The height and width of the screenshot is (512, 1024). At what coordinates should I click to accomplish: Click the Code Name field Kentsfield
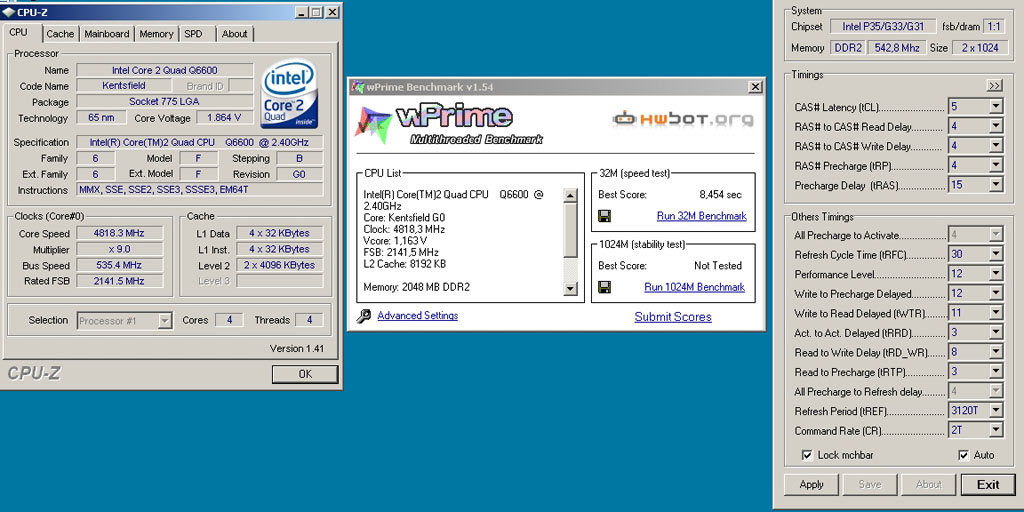124,86
